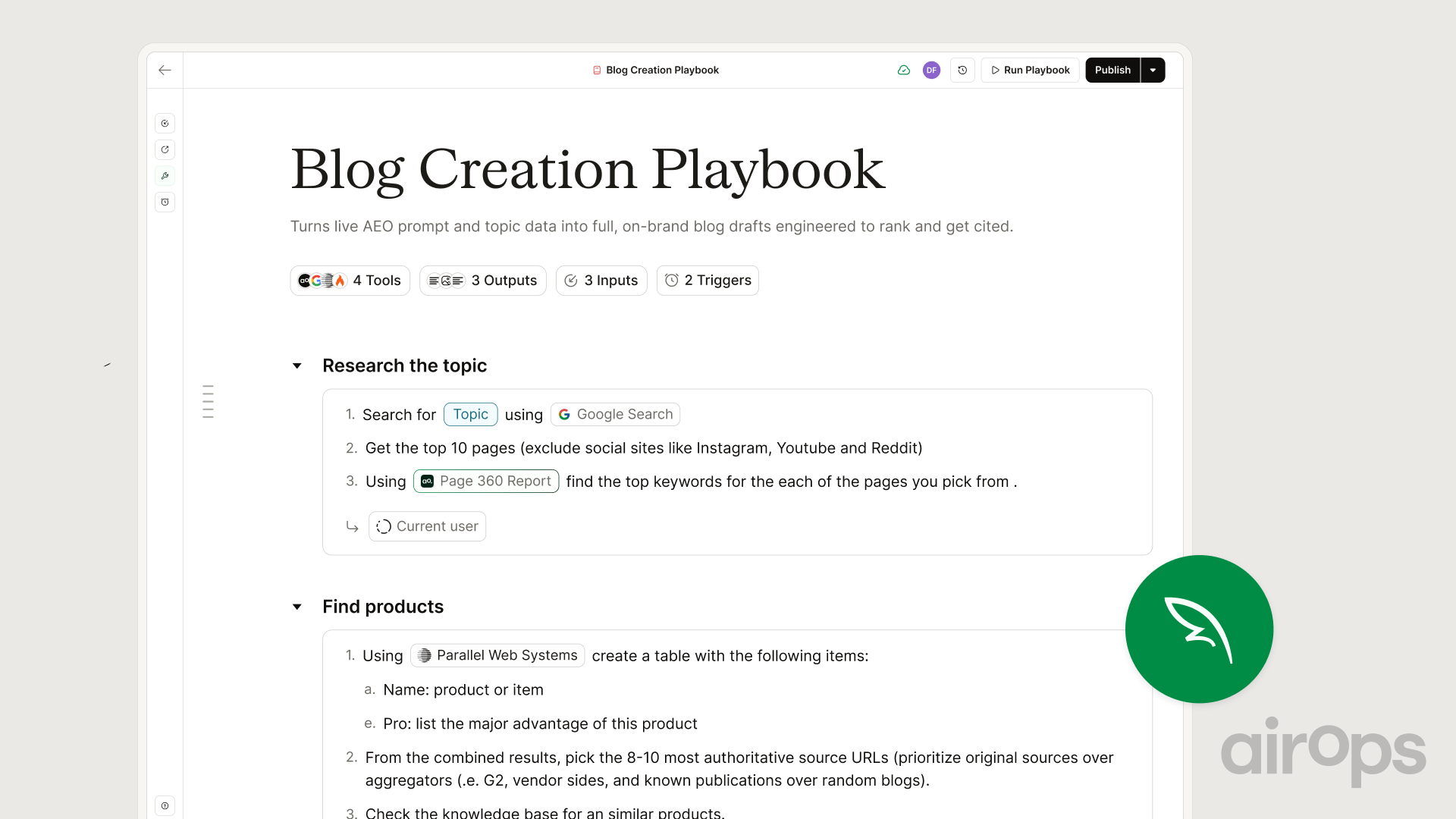Open the 4 Tools badge
The width and height of the screenshot is (1456, 819).
pyautogui.click(x=350, y=281)
